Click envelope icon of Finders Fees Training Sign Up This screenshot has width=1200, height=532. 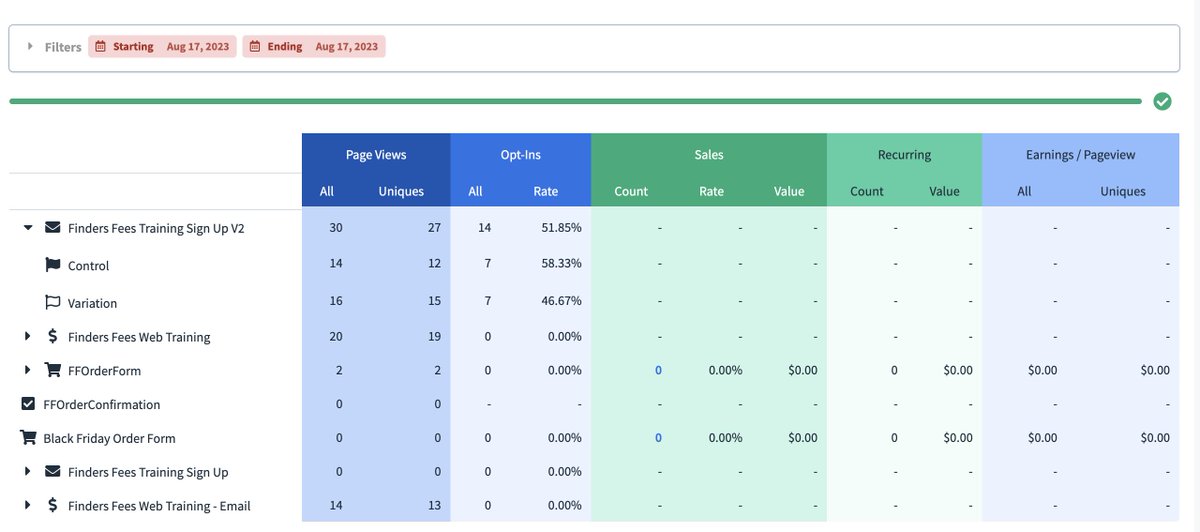53,471
